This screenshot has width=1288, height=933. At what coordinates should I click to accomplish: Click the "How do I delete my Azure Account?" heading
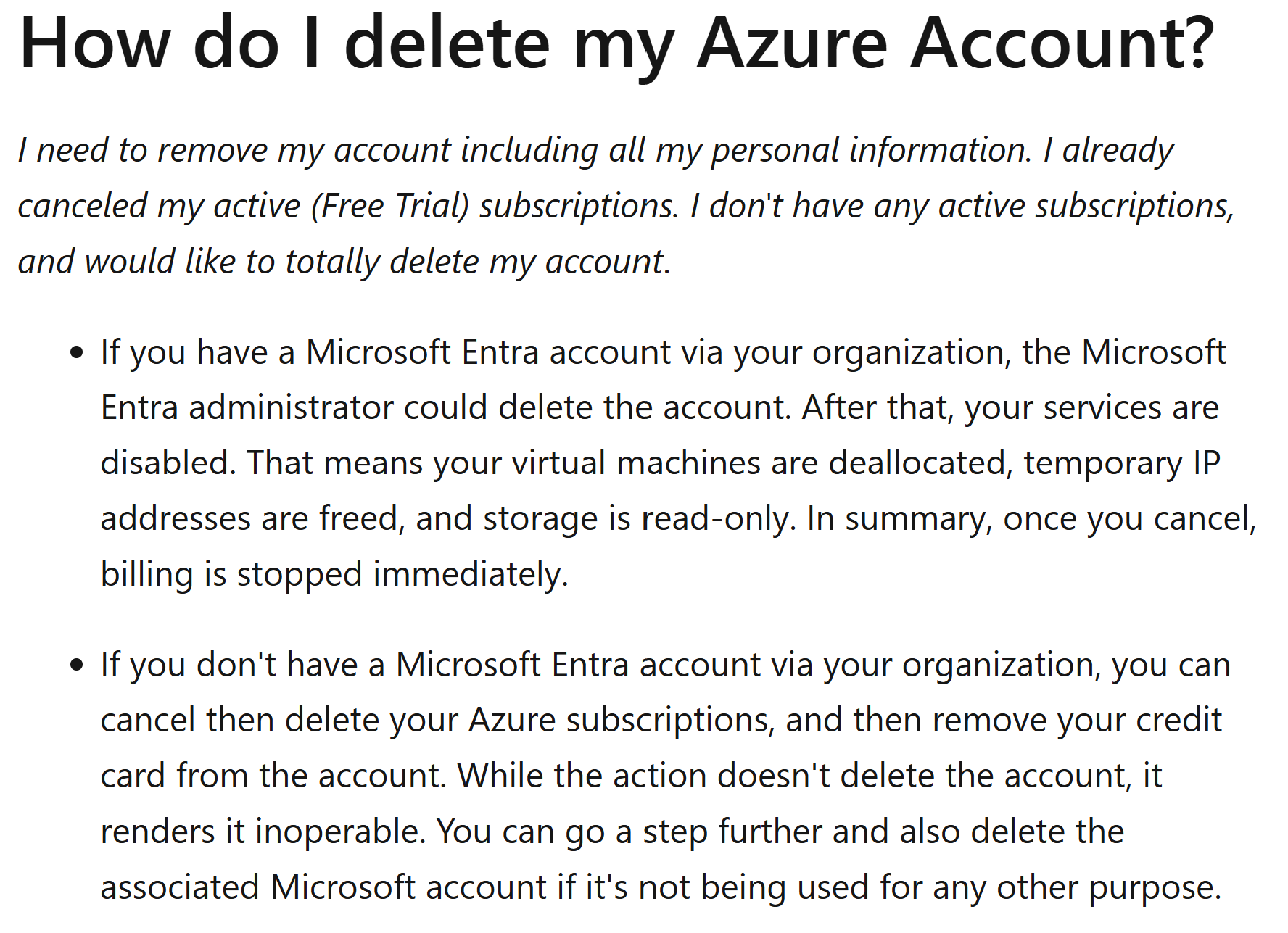point(616,43)
